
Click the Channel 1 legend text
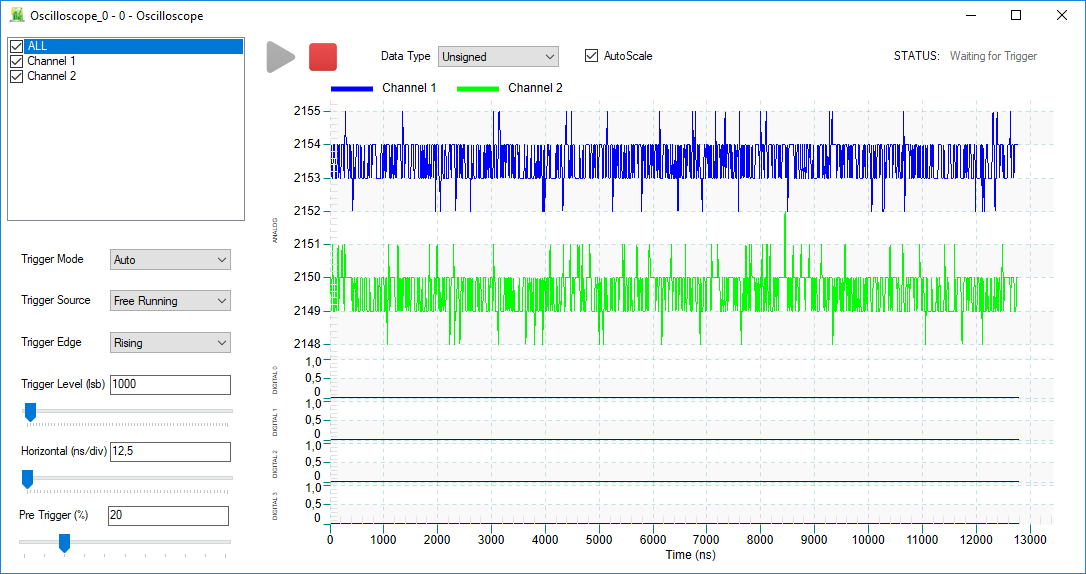(x=409, y=88)
